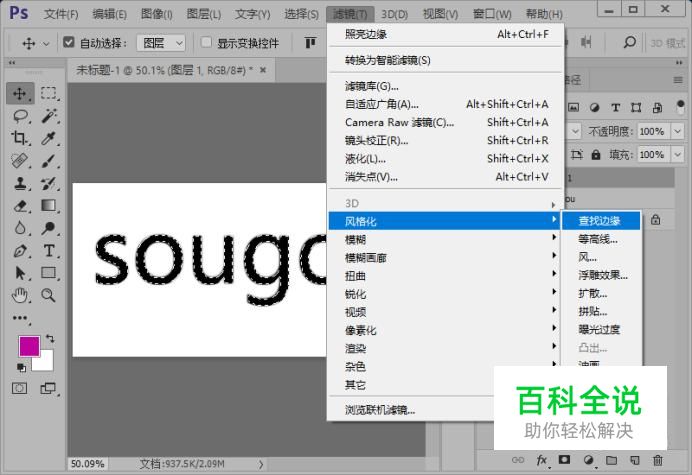The width and height of the screenshot is (692, 475).
Task: Select the Hand tool
Action: tap(20, 295)
